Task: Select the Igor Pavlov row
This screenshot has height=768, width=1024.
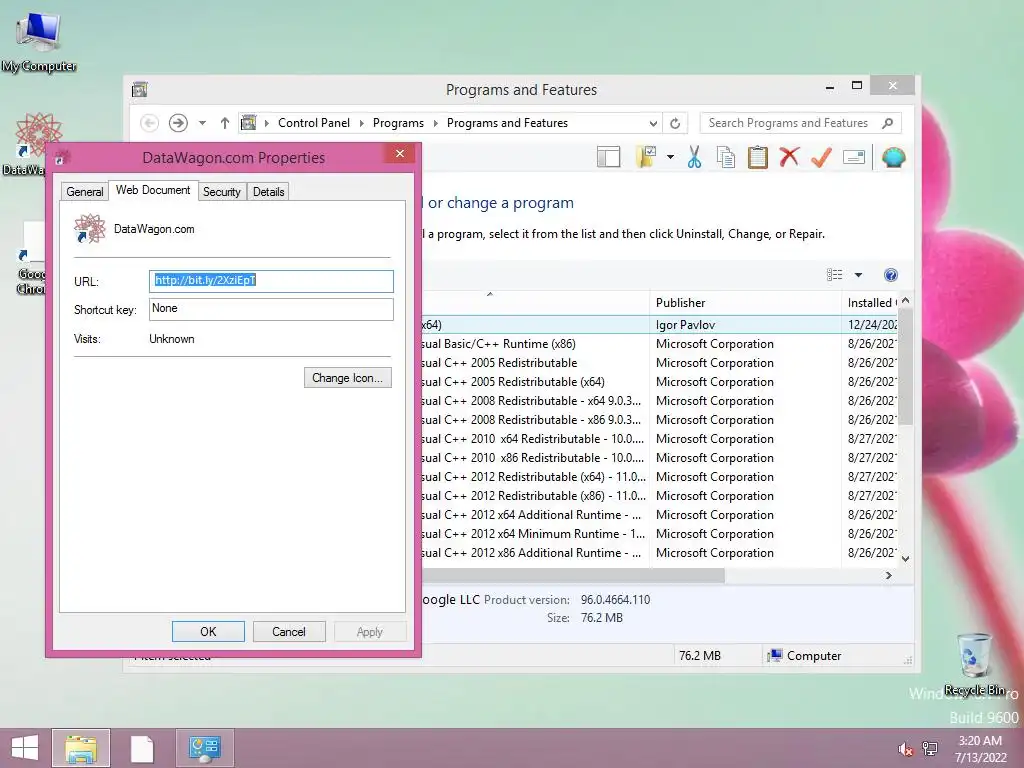Action: tap(660, 325)
